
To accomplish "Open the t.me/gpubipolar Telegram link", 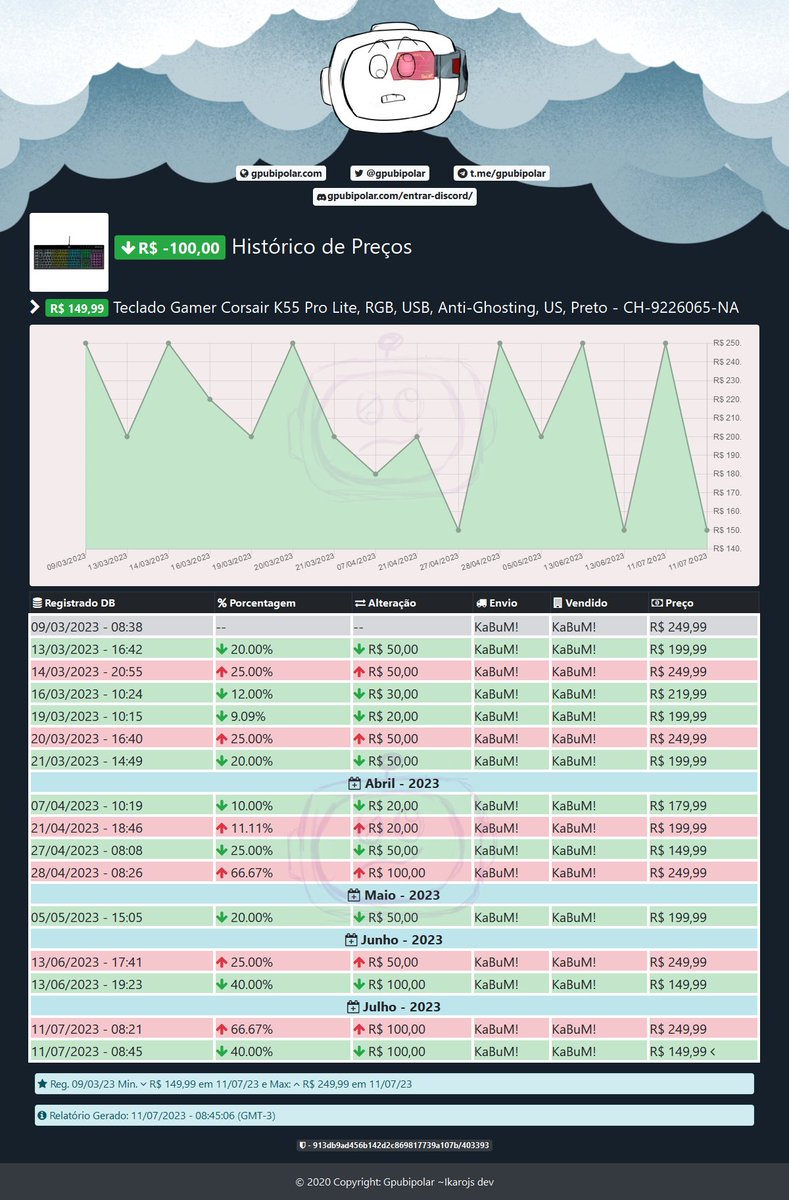I will click(x=501, y=173).
